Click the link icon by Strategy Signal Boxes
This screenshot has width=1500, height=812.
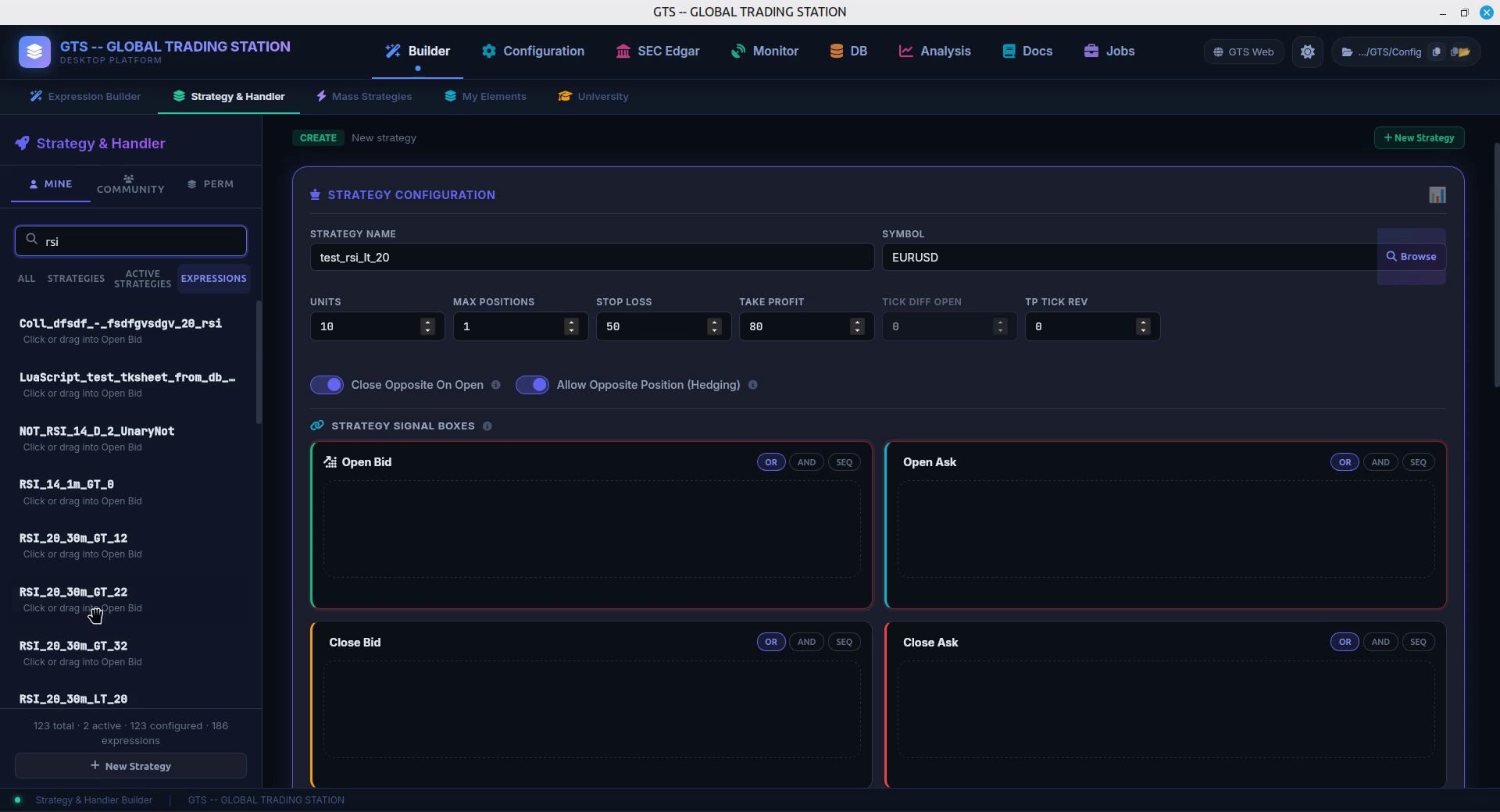(316, 426)
